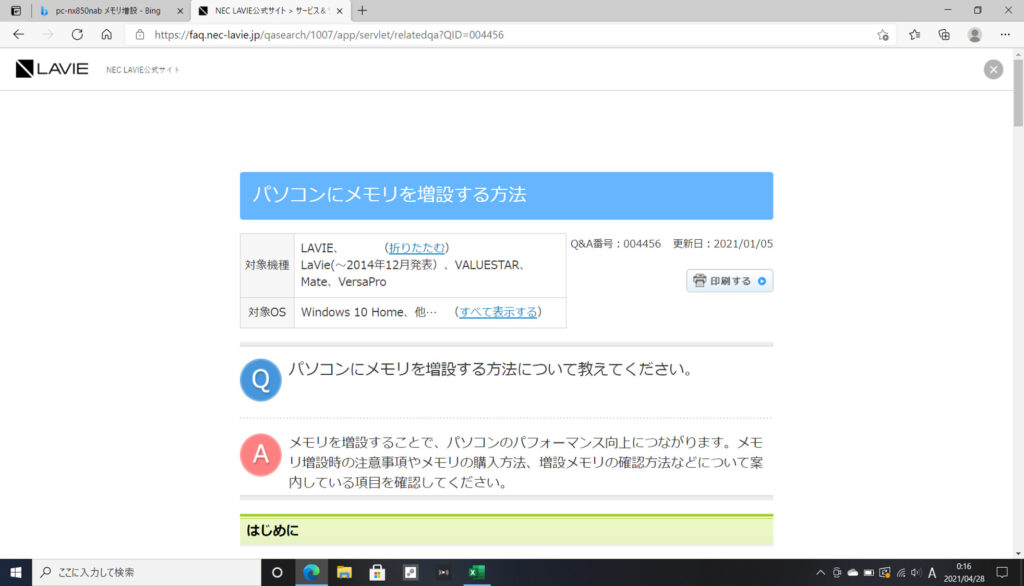Image resolution: width=1024 pixels, height=586 pixels.
Task: Click the URL address bar
Action: pyautogui.click(x=500, y=34)
